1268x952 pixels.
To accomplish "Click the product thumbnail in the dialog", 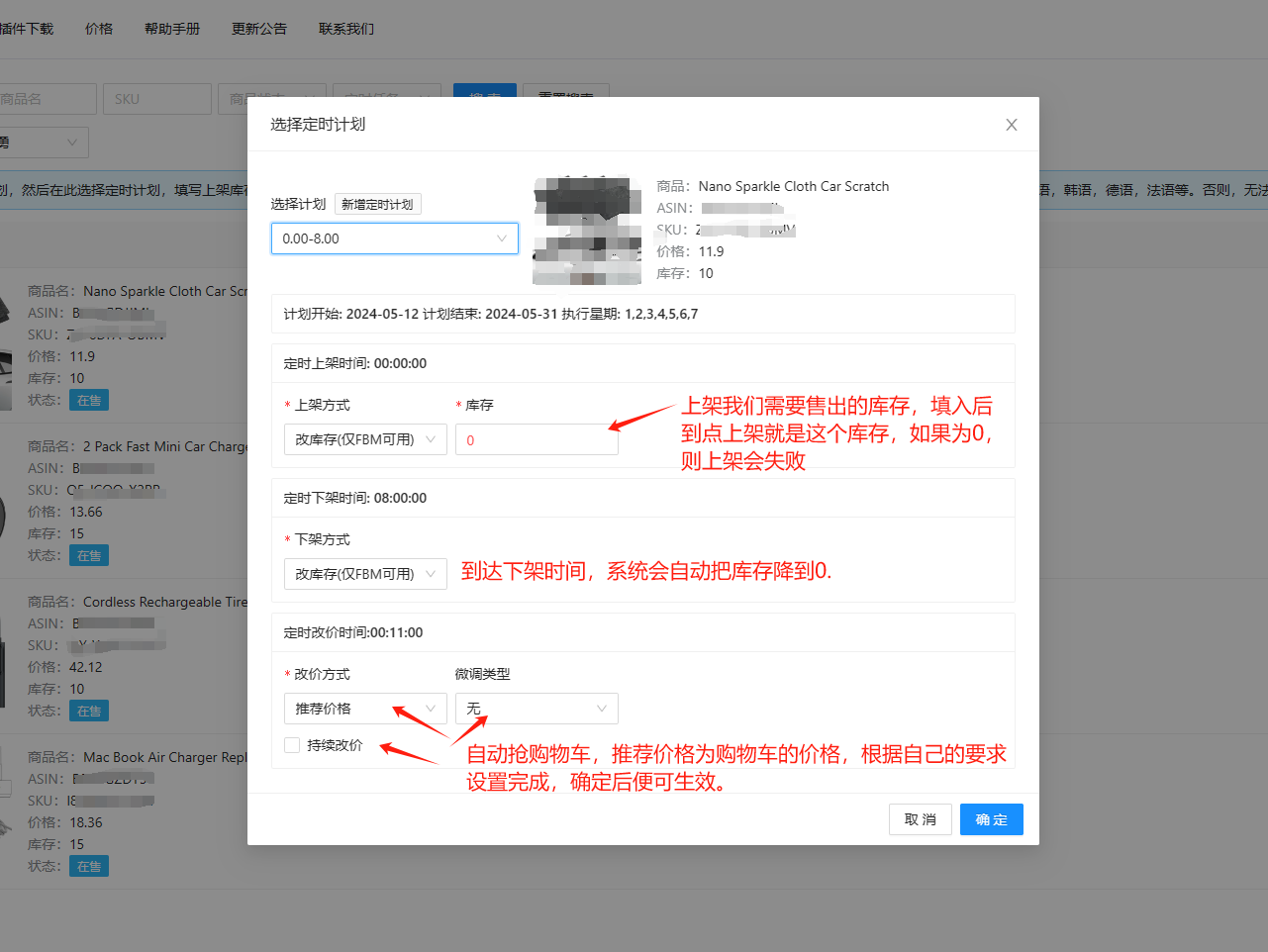I will click(x=587, y=230).
